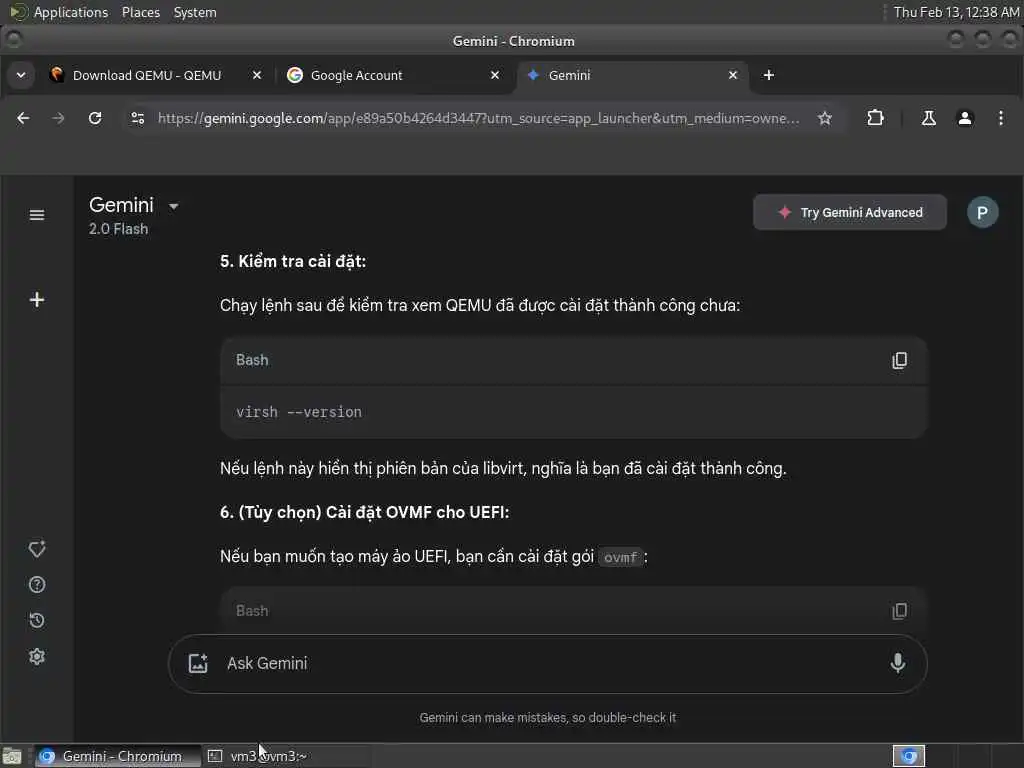The height and width of the screenshot is (768, 1024).
Task: Click Try Gemini Advanced button
Action: [850, 213]
